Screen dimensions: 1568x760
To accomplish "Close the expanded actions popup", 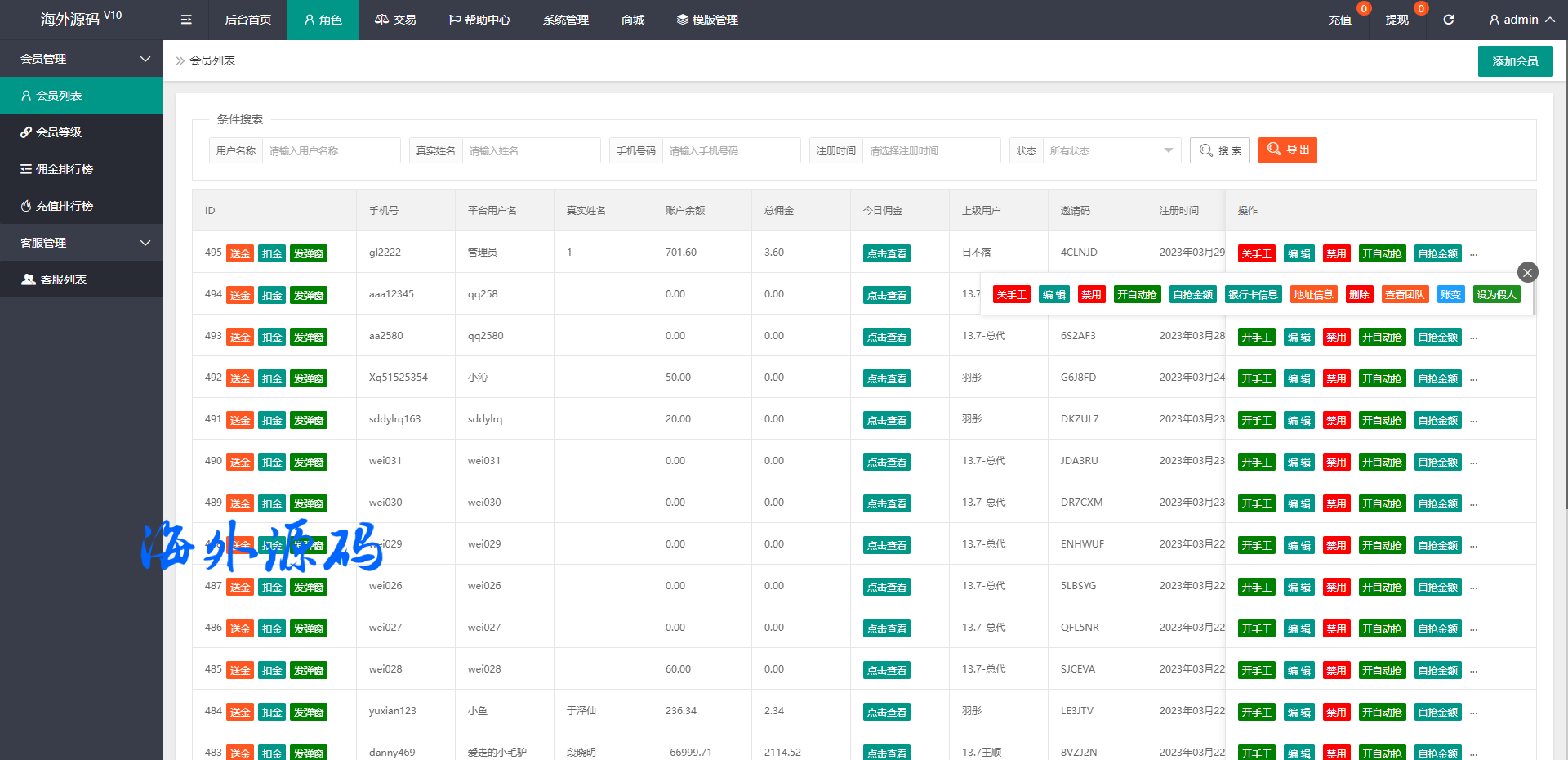I will point(1527,272).
